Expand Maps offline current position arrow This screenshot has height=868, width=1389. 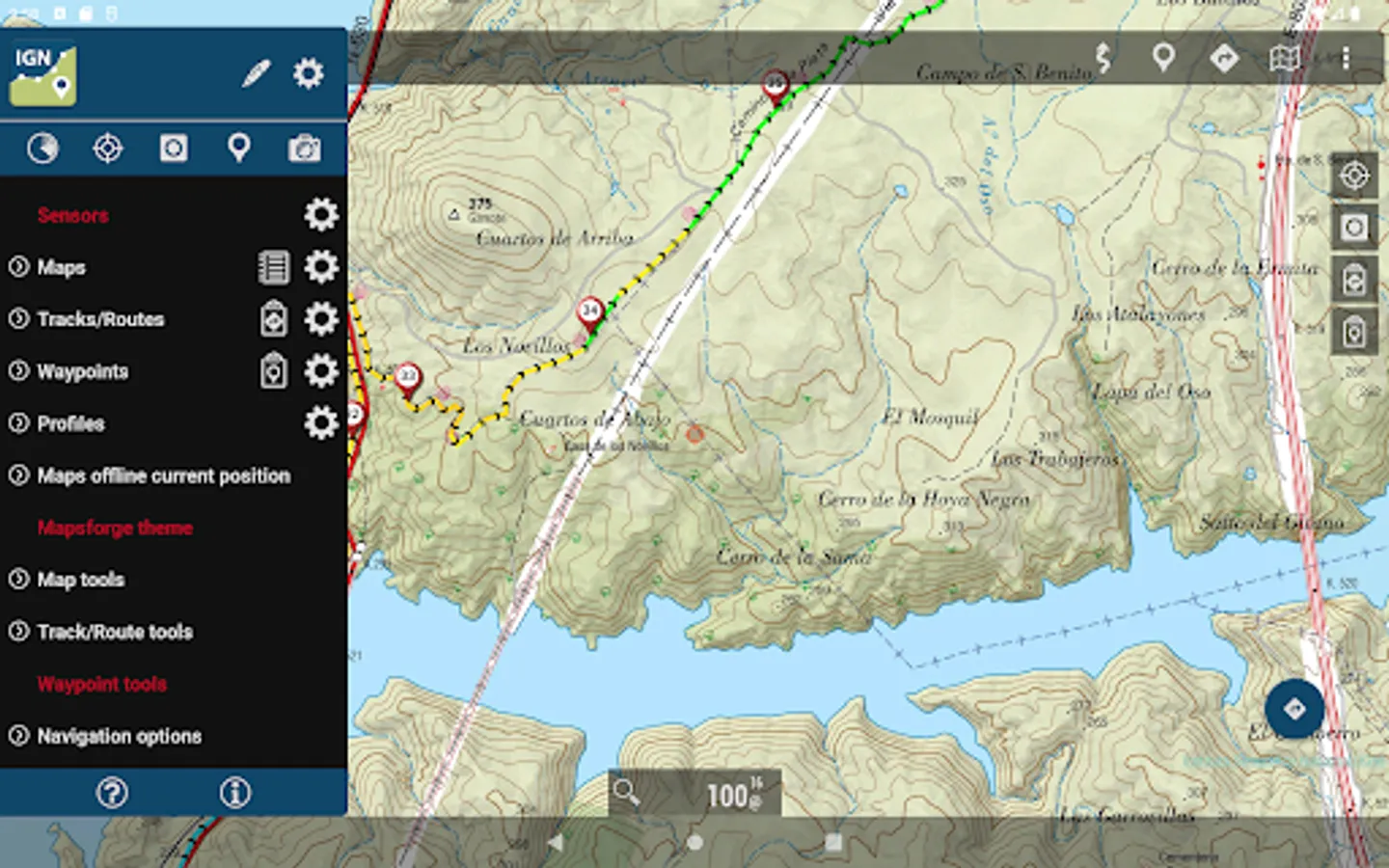click(x=18, y=475)
